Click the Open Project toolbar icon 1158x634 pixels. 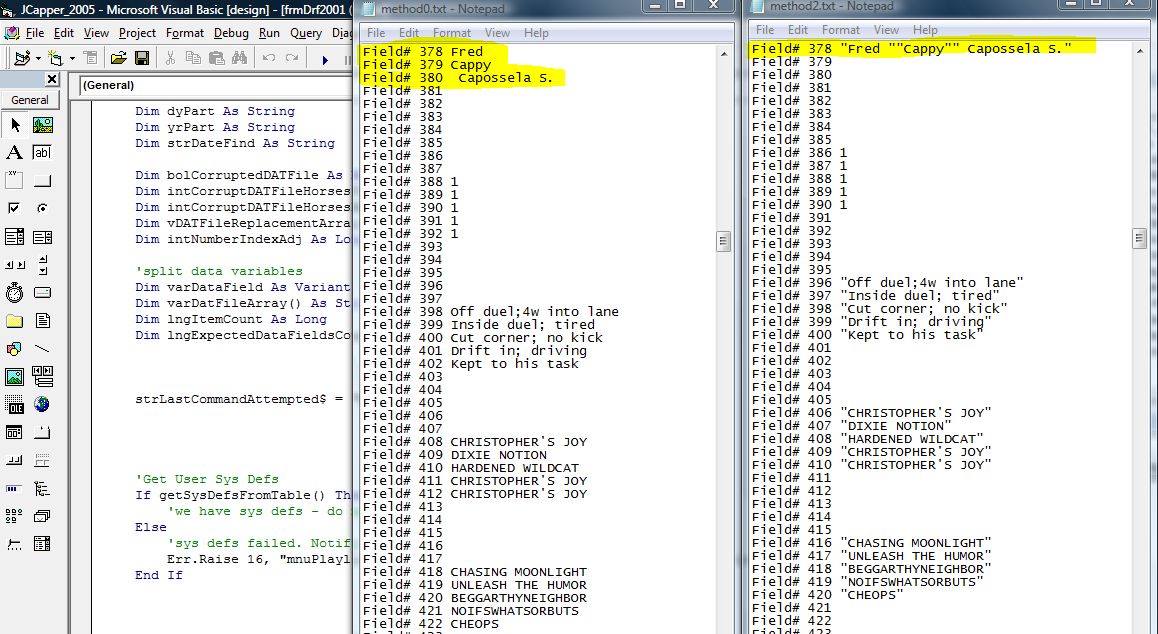118,58
